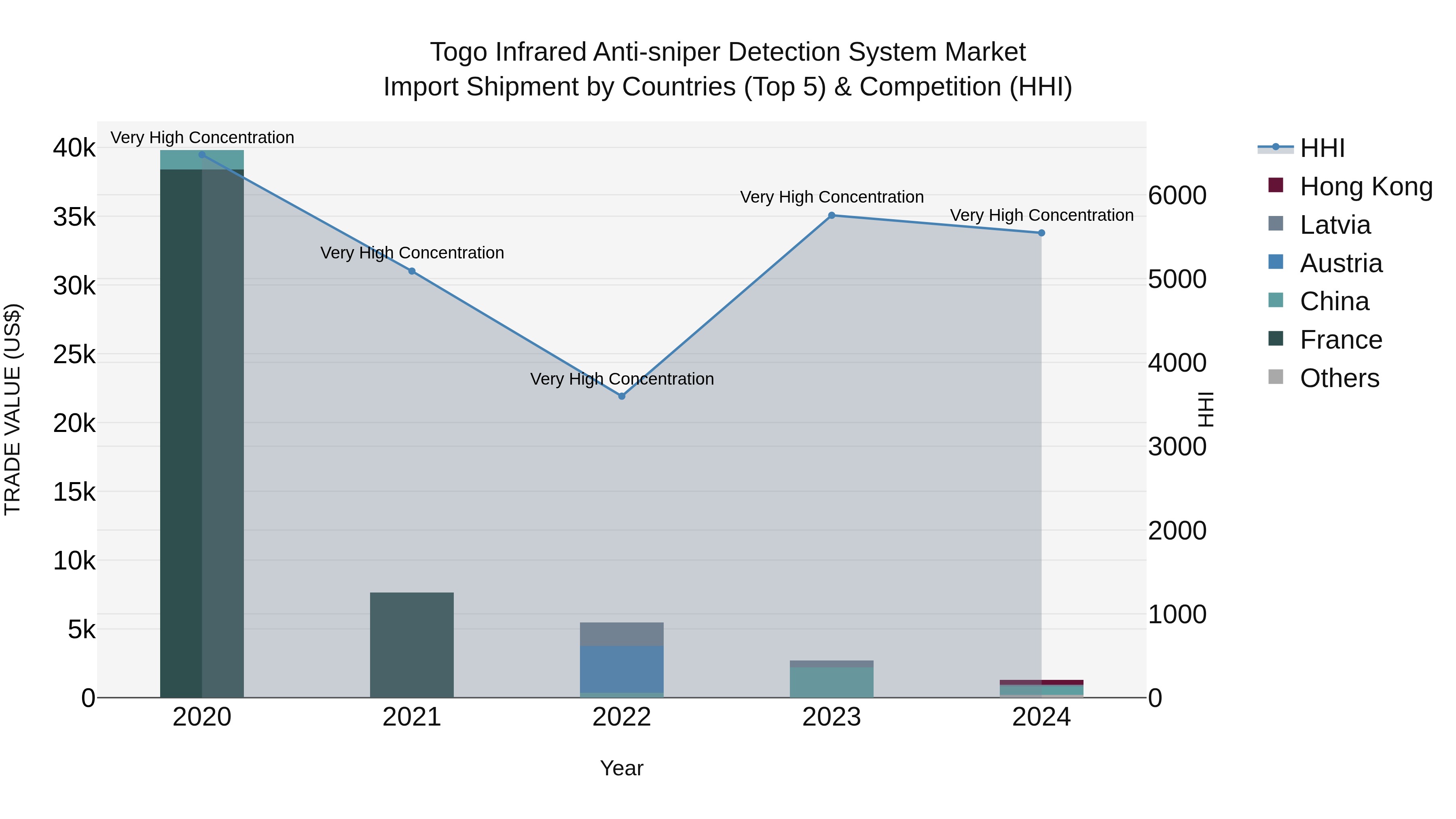Viewport: 1456px width, 819px height.
Task: Click the Year axis title
Action: pyautogui.click(x=622, y=769)
